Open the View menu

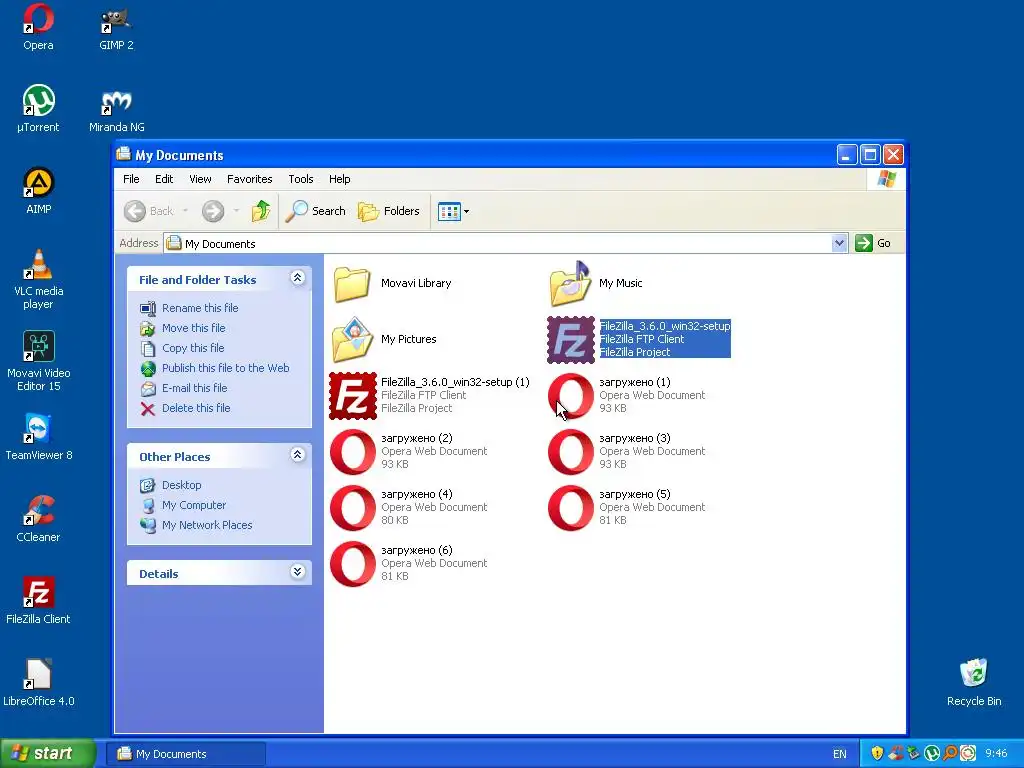pyautogui.click(x=200, y=179)
